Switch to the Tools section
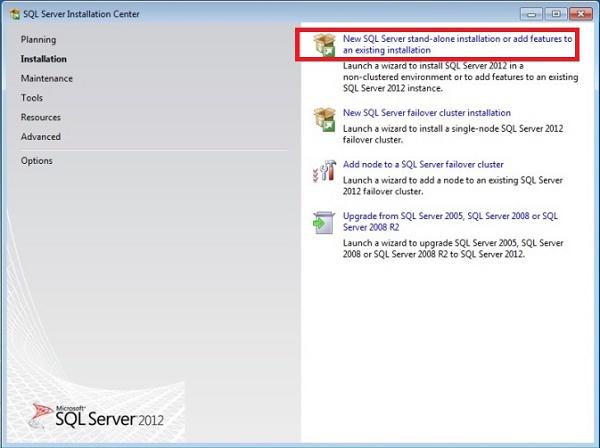The height and width of the screenshot is (448, 600). [31, 98]
